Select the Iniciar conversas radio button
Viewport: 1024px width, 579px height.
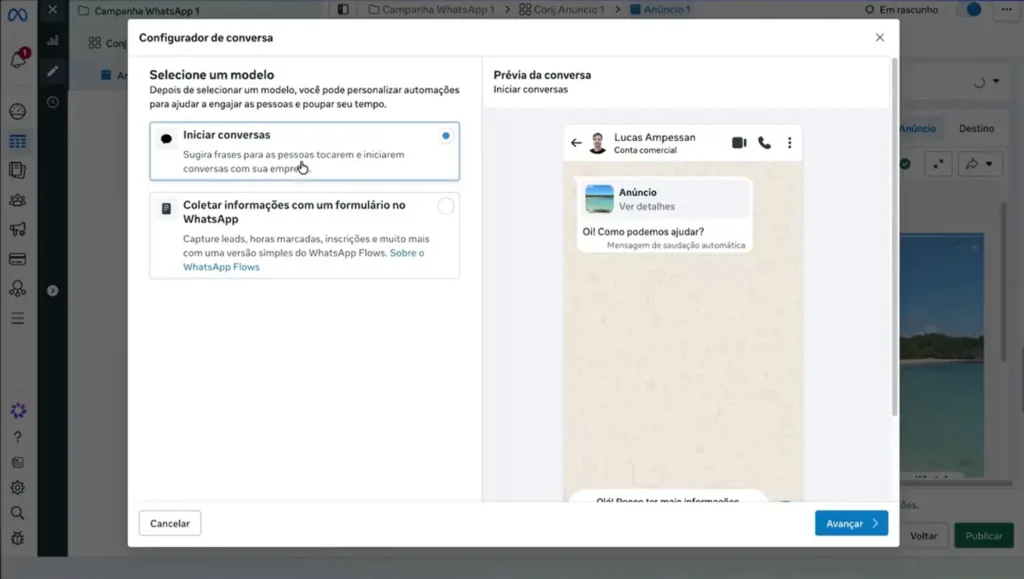[445, 136]
